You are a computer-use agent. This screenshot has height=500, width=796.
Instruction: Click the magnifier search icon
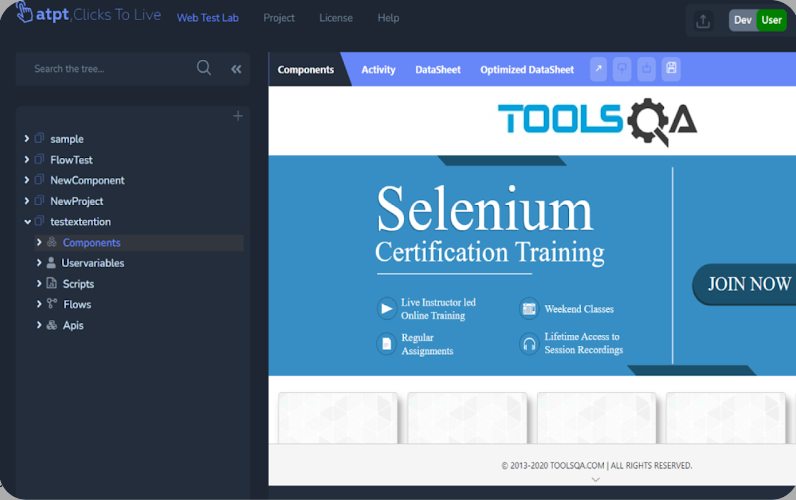[204, 68]
